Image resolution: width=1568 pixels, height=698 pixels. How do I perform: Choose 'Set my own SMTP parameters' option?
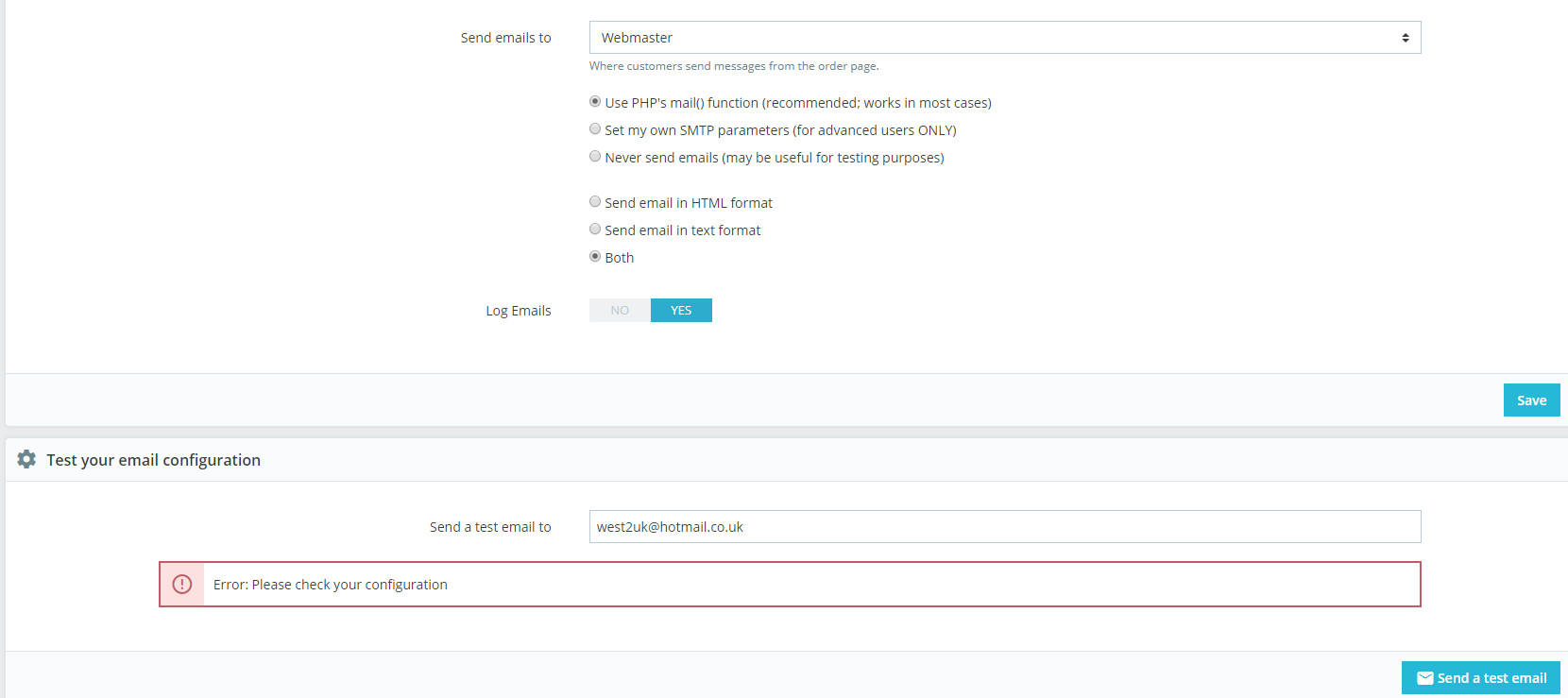[595, 129]
